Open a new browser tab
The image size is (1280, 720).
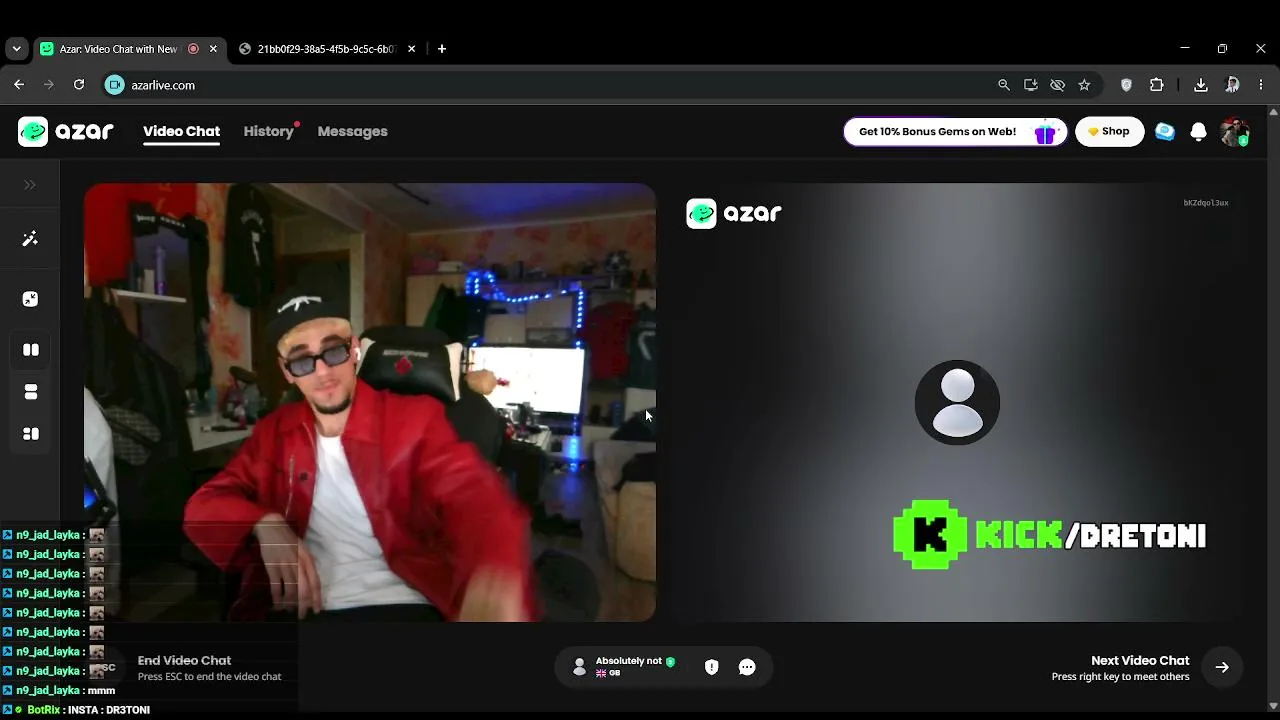[x=442, y=49]
